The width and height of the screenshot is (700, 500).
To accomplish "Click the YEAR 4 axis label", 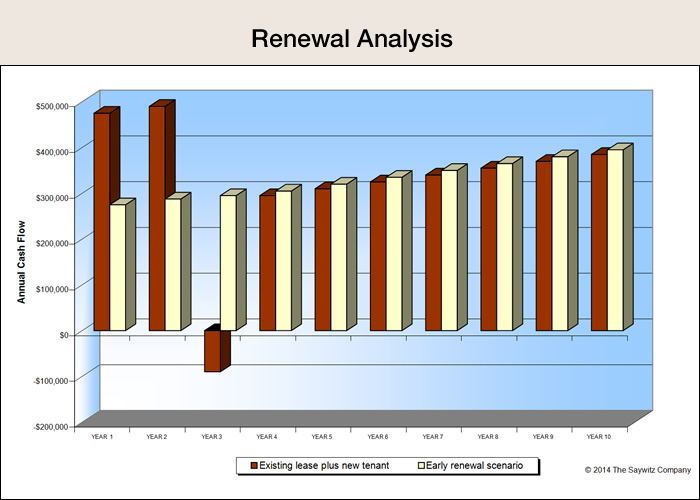I will pyautogui.click(x=267, y=437).
